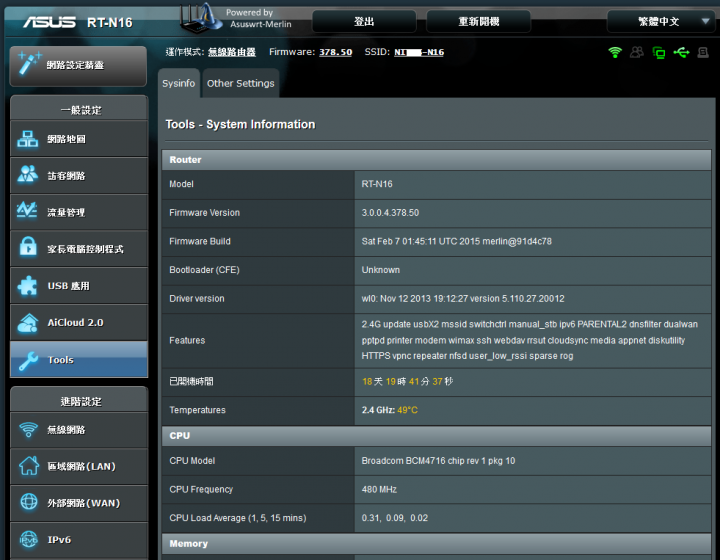Switch to the Other Settings tab
The image size is (720, 560).
pos(241,83)
